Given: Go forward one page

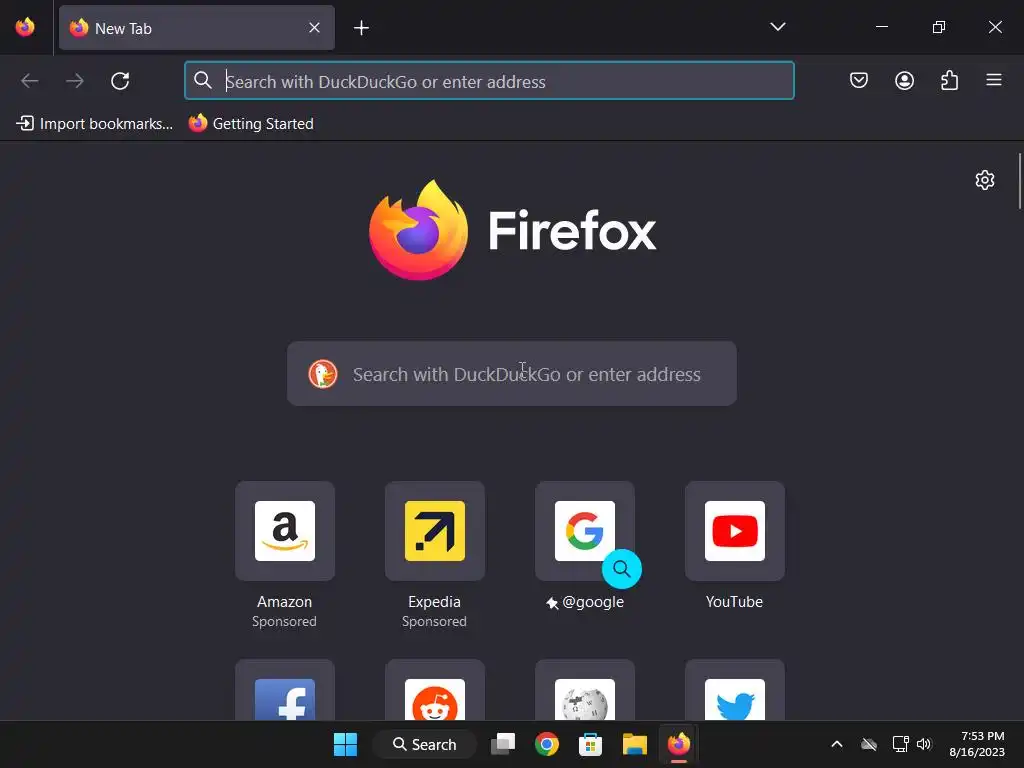Looking at the screenshot, I should click(75, 81).
